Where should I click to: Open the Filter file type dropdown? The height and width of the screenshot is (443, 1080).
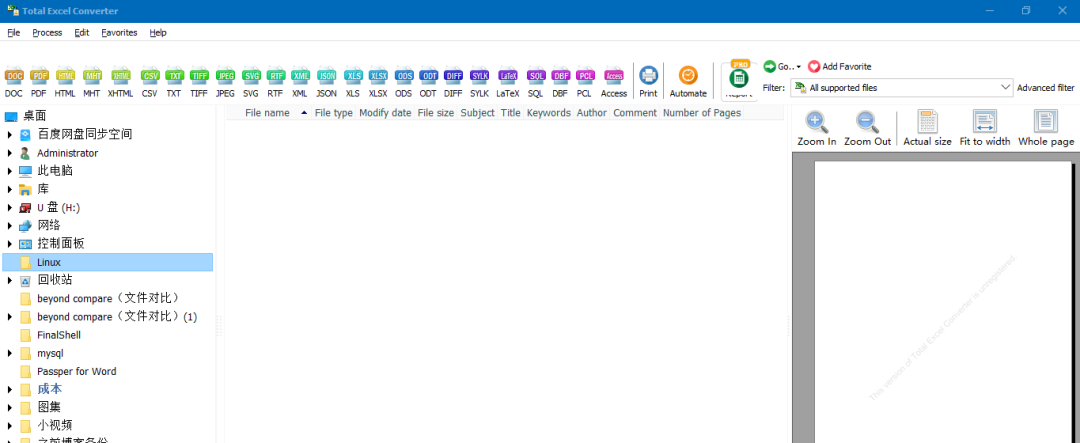902,87
